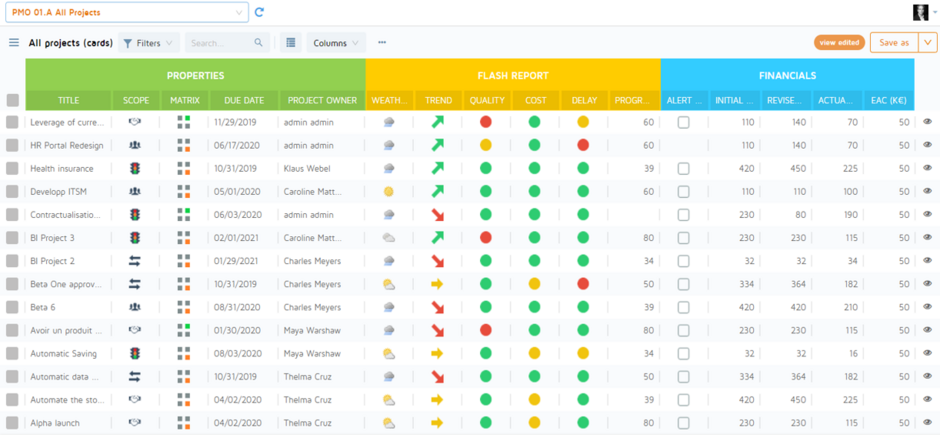
Task: Open the three-dots more options menu
Action: click(x=382, y=43)
